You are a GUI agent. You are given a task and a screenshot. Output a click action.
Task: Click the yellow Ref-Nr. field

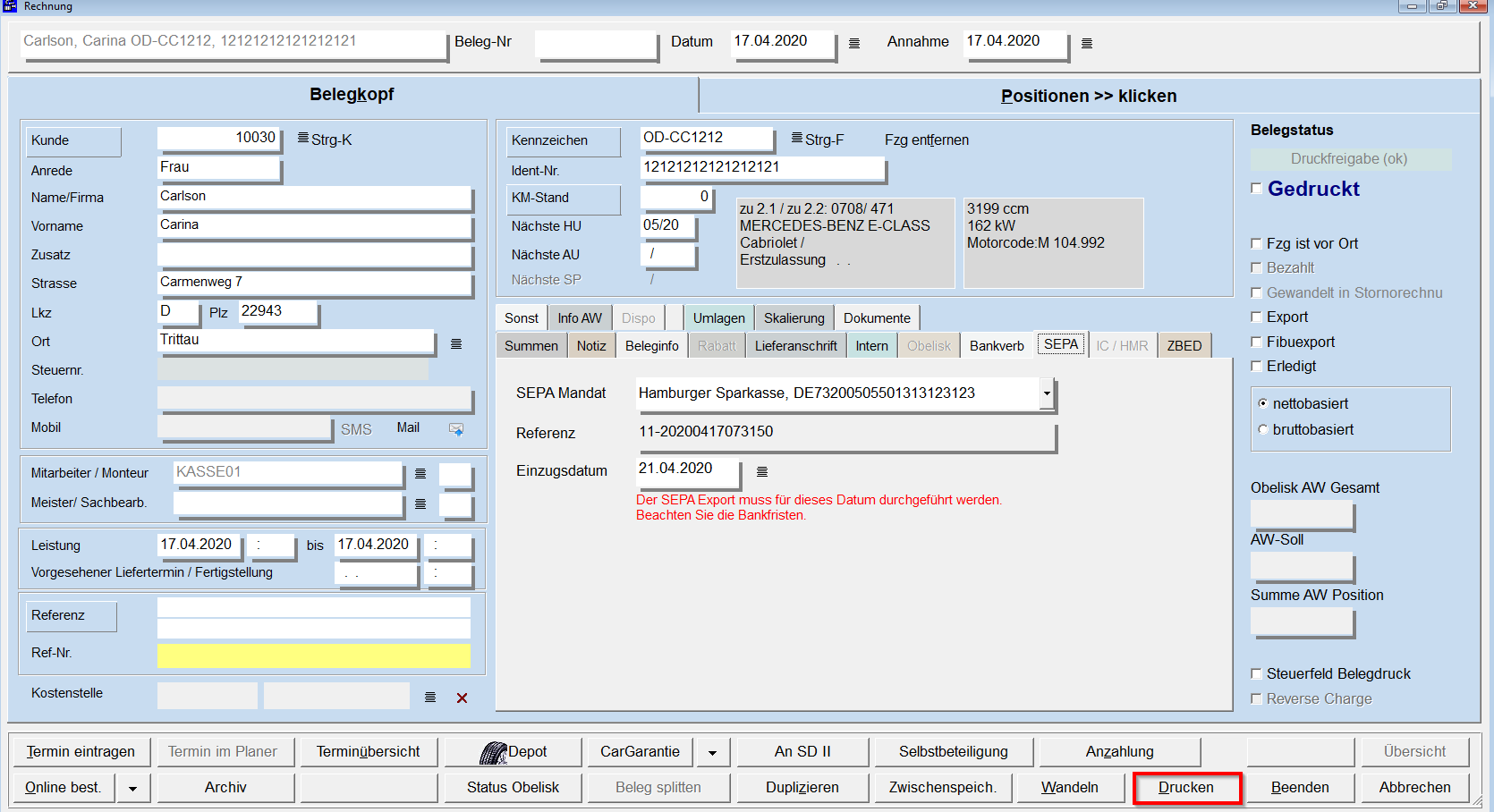pyautogui.click(x=313, y=656)
